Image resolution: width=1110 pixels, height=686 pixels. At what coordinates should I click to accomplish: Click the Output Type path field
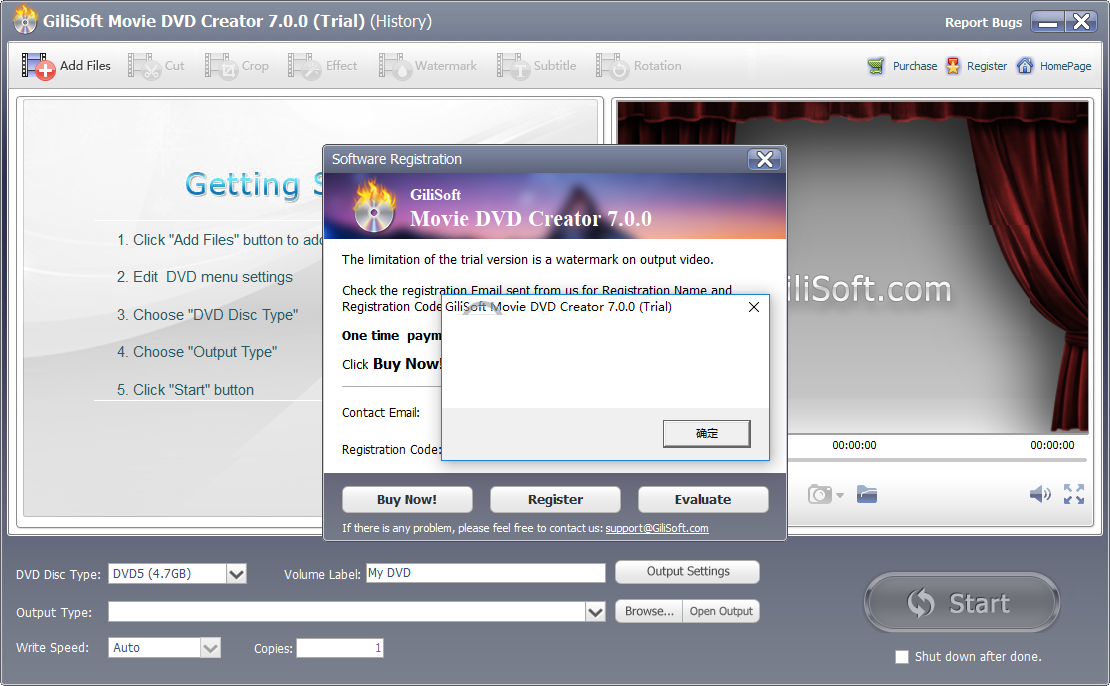[347, 612]
